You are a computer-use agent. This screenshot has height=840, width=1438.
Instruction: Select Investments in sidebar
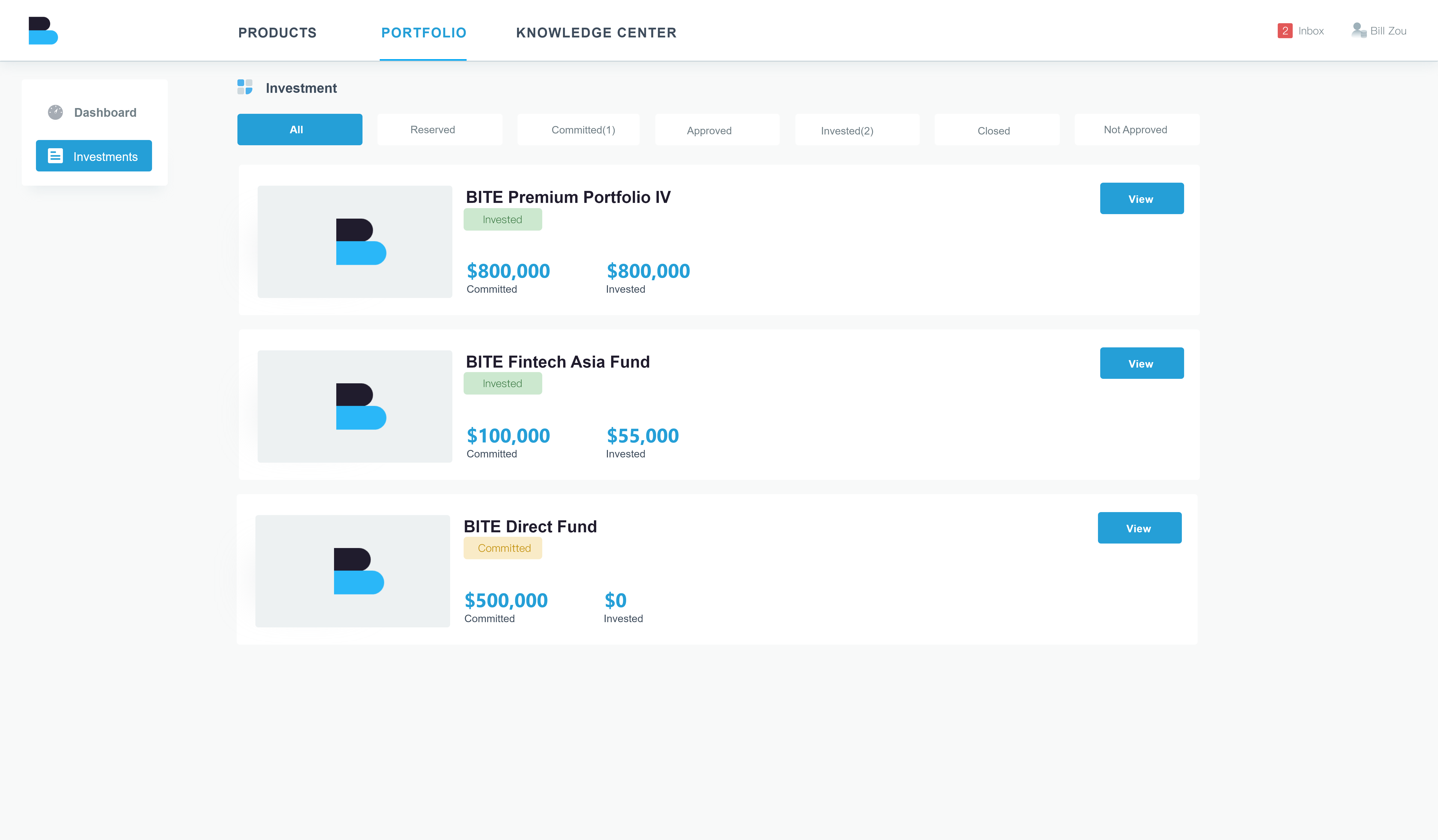pyautogui.click(x=94, y=156)
